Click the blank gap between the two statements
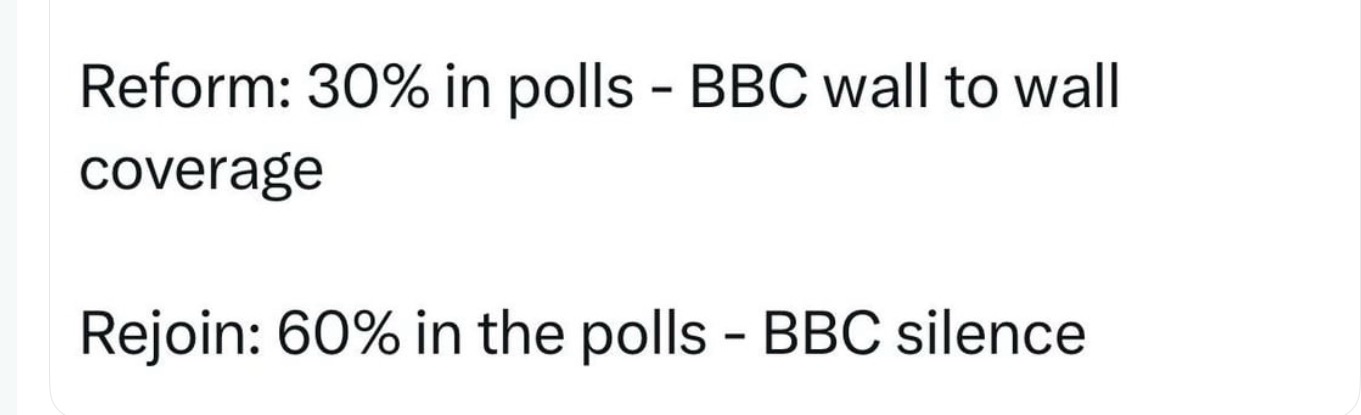1361x415 pixels. pos(680,255)
